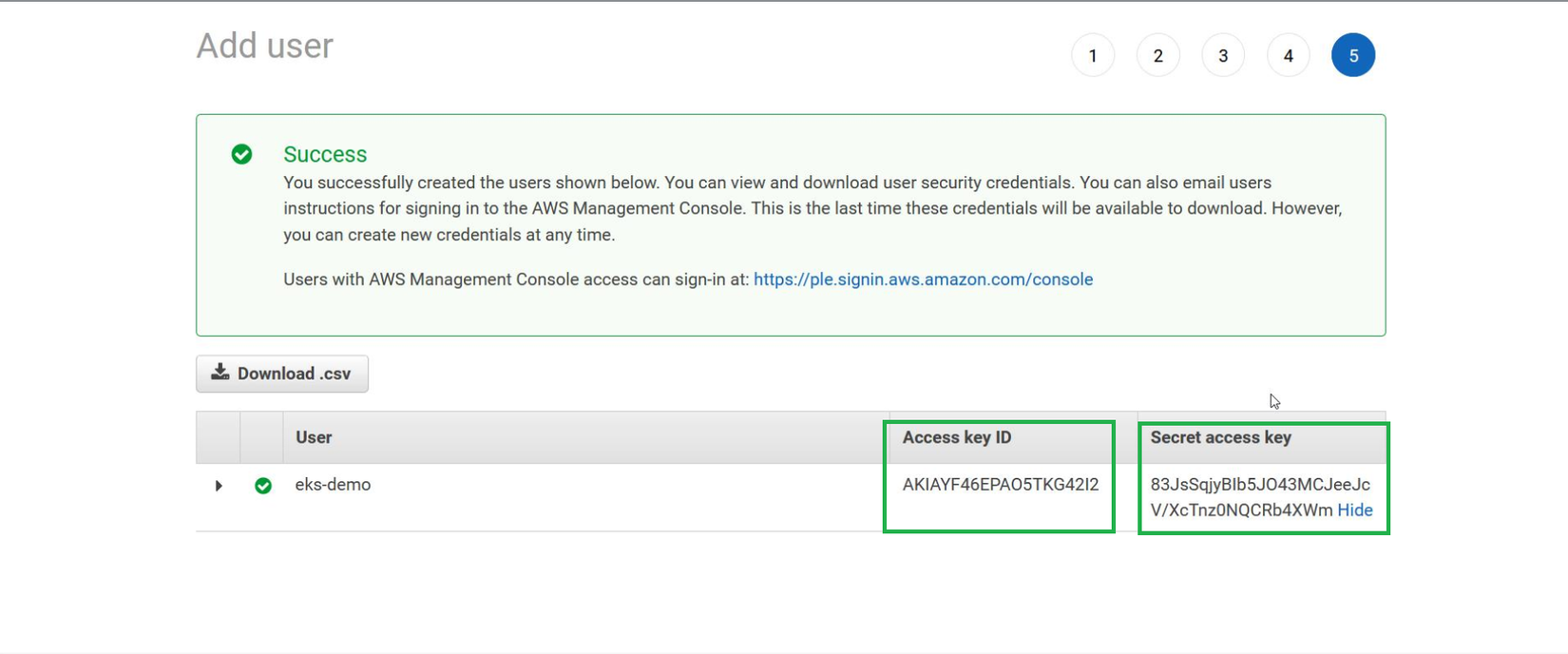1568x654 pixels.
Task: Open the AWS console sign-in link
Action: click(x=923, y=279)
